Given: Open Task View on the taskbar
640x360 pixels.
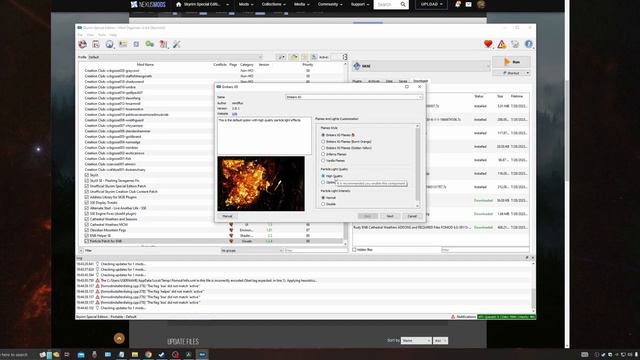Looking at the screenshot, I should [x=67, y=354].
